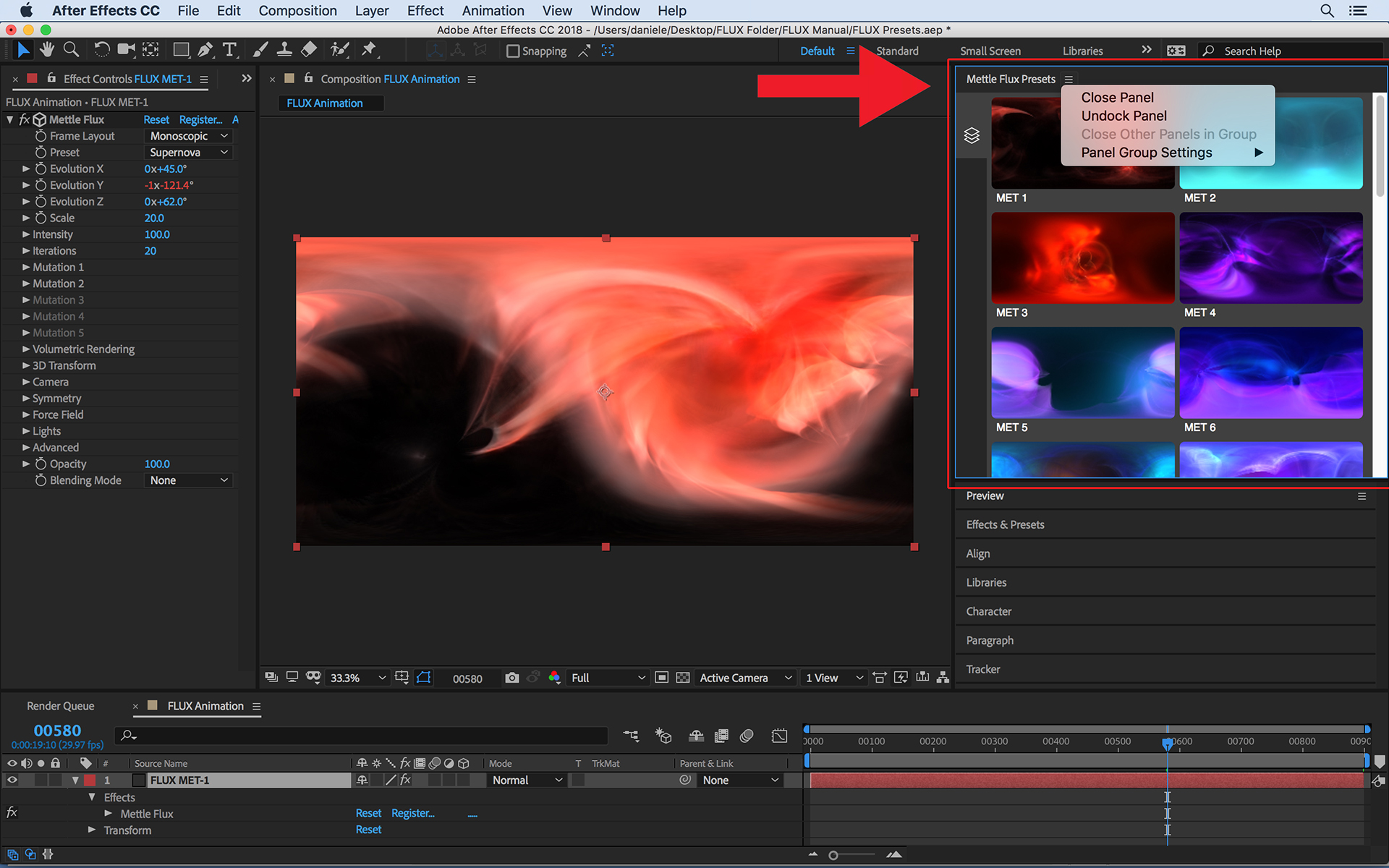
Task: Select the Zoom magnifier tool
Action: 71,50
